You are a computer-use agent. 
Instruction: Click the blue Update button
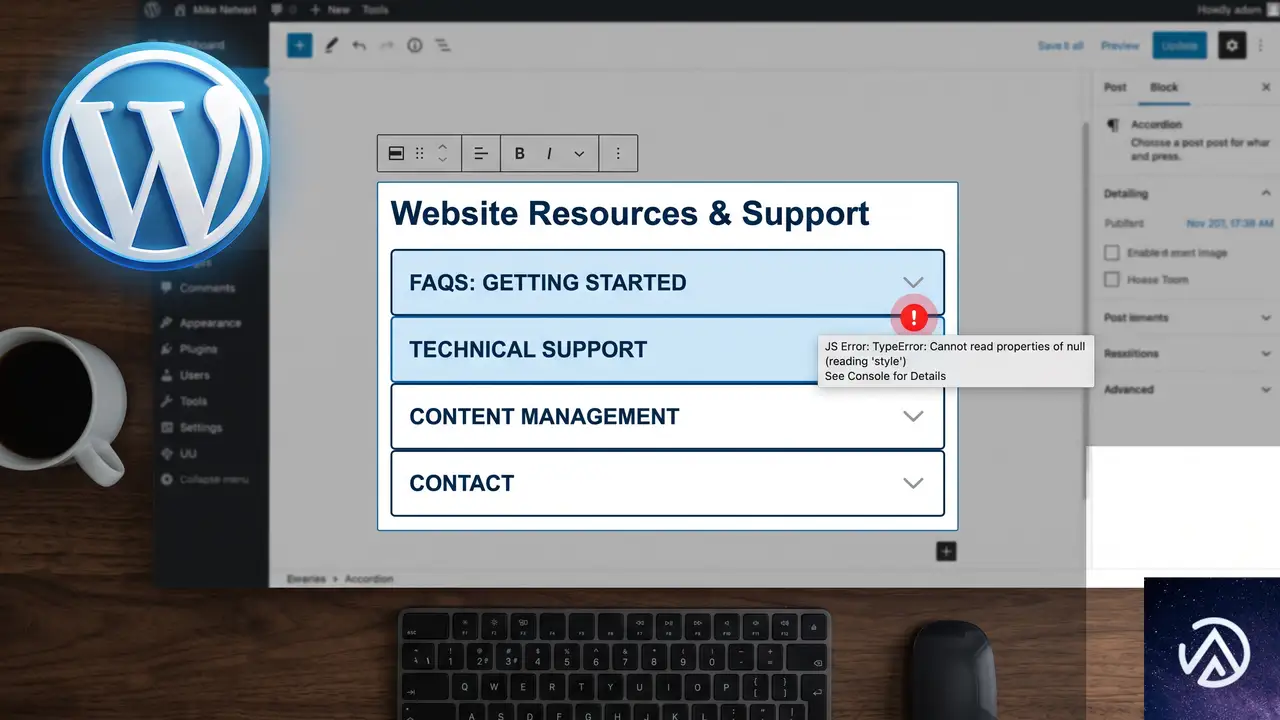(x=1180, y=45)
